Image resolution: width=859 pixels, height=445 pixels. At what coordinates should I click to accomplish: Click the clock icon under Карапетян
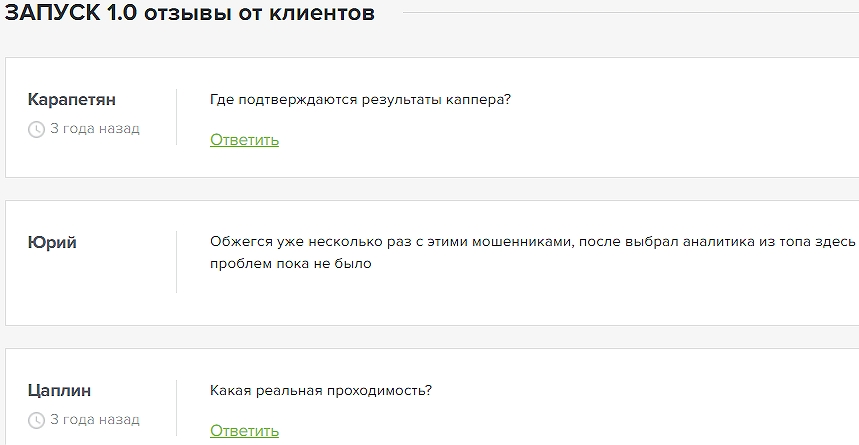pos(36,129)
